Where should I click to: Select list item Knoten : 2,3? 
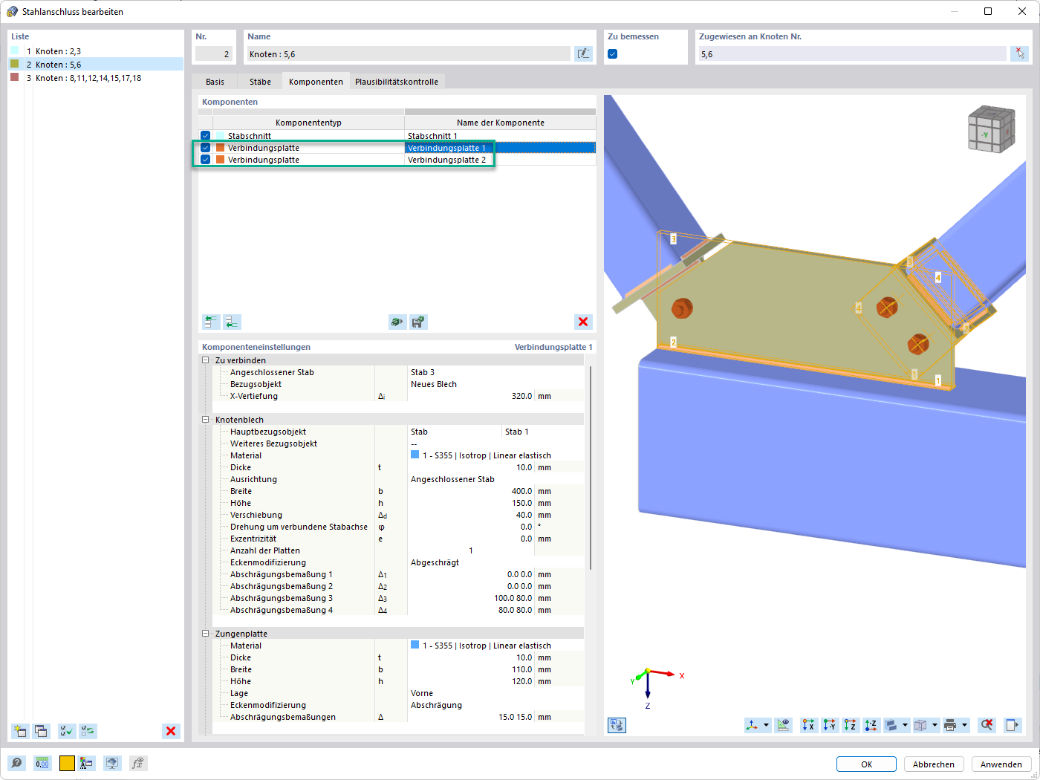96,51
